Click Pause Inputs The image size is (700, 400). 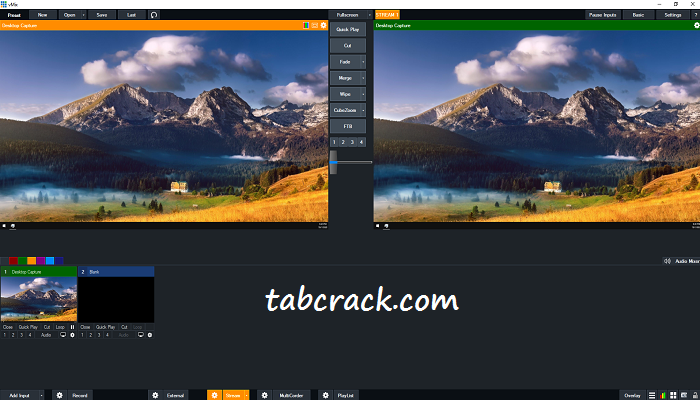(603, 15)
